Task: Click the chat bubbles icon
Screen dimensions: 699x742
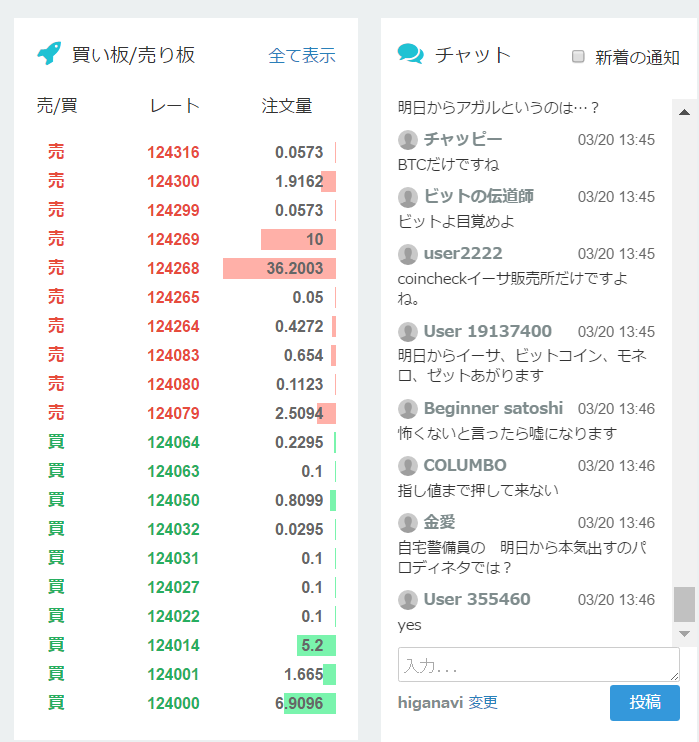Action: point(410,53)
